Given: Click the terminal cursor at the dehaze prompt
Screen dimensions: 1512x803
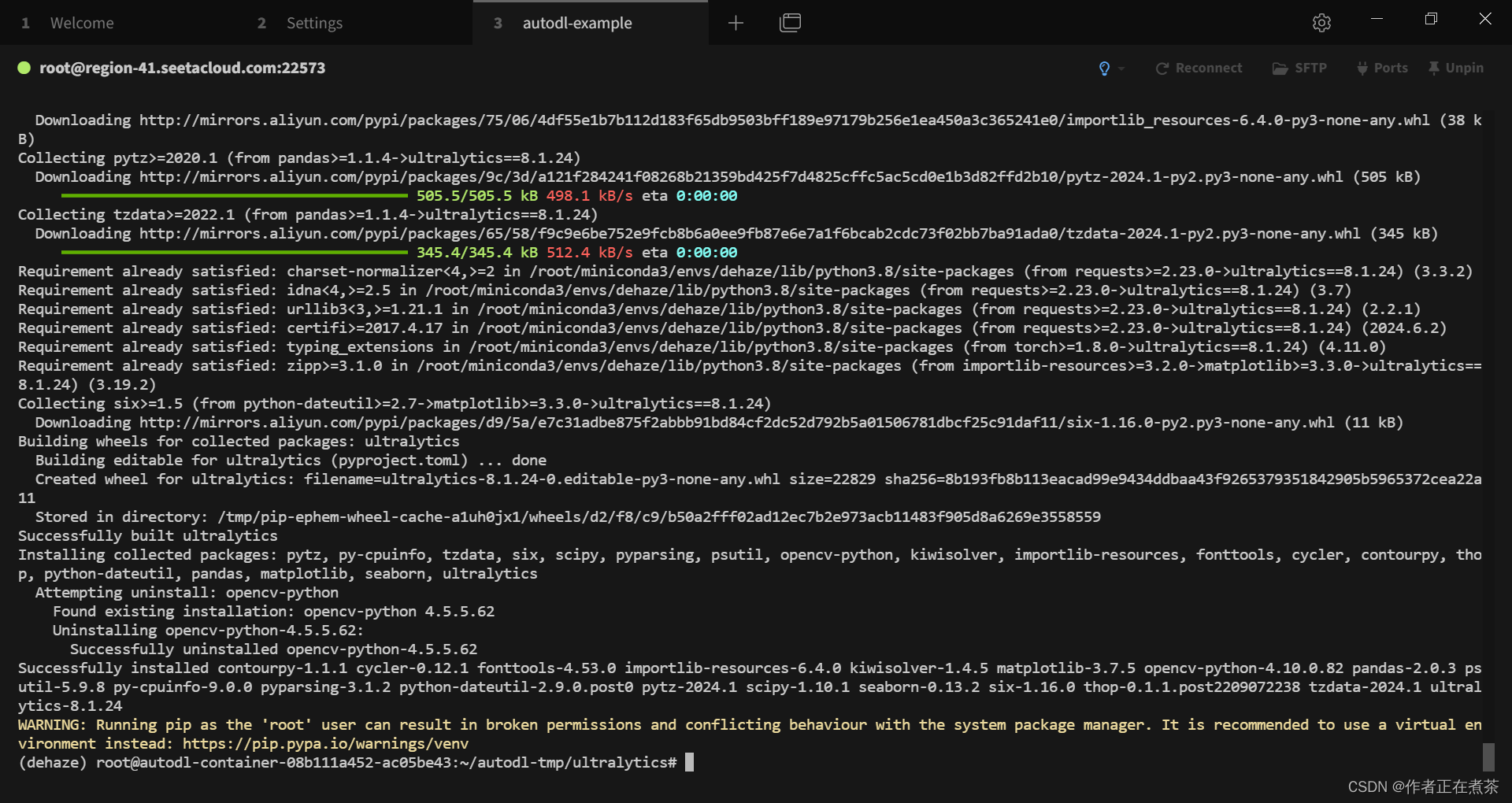Looking at the screenshot, I should [690, 763].
